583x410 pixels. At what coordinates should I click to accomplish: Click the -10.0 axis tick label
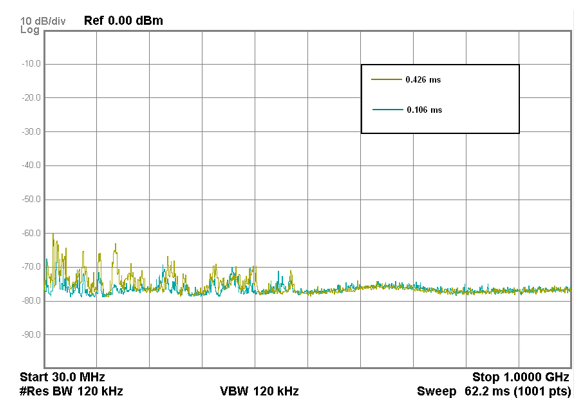pyautogui.click(x=31, y=64)
